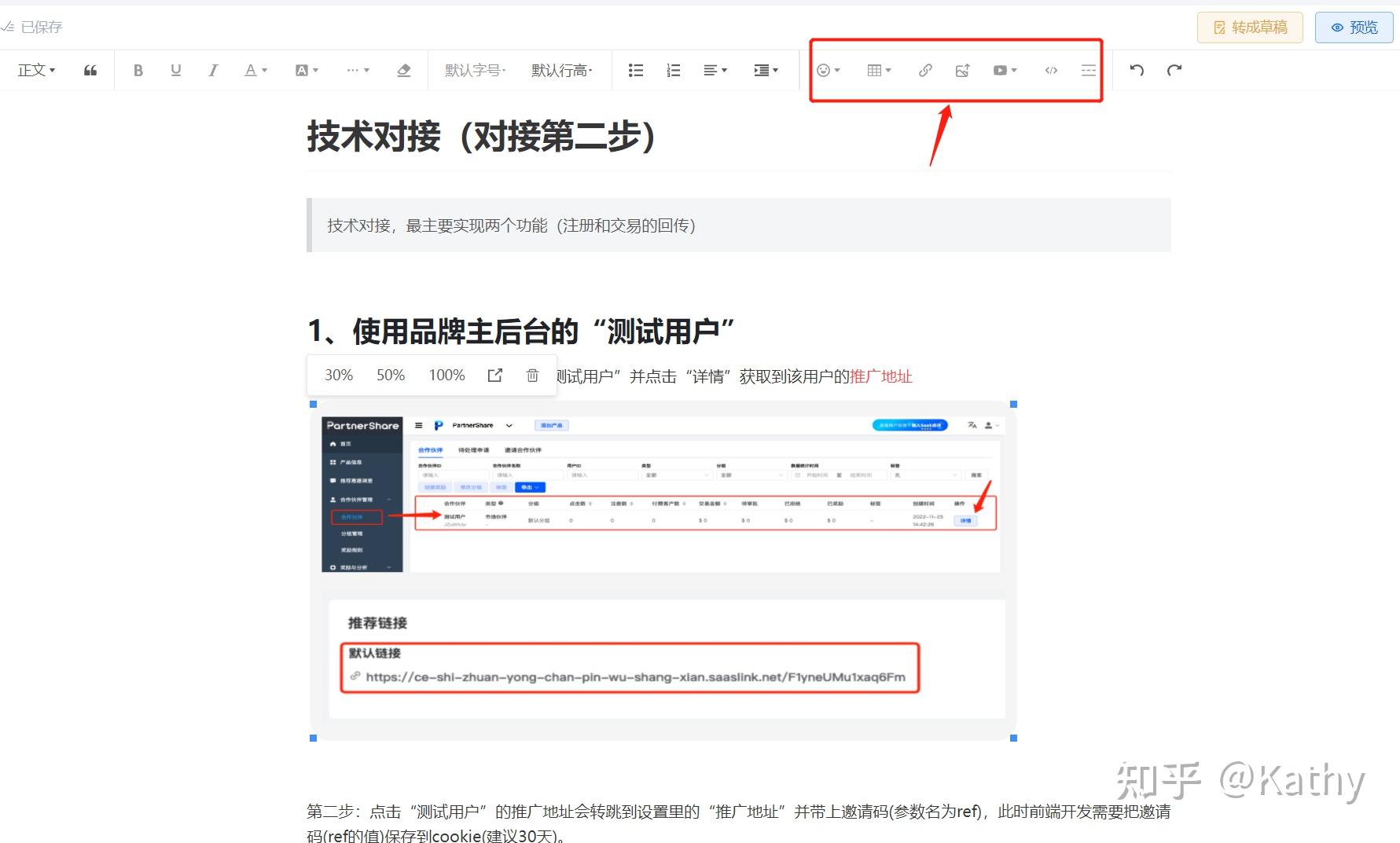Set image width to 50%
This screenshot has width=1400, height=843.
click(x=391, y=376)
